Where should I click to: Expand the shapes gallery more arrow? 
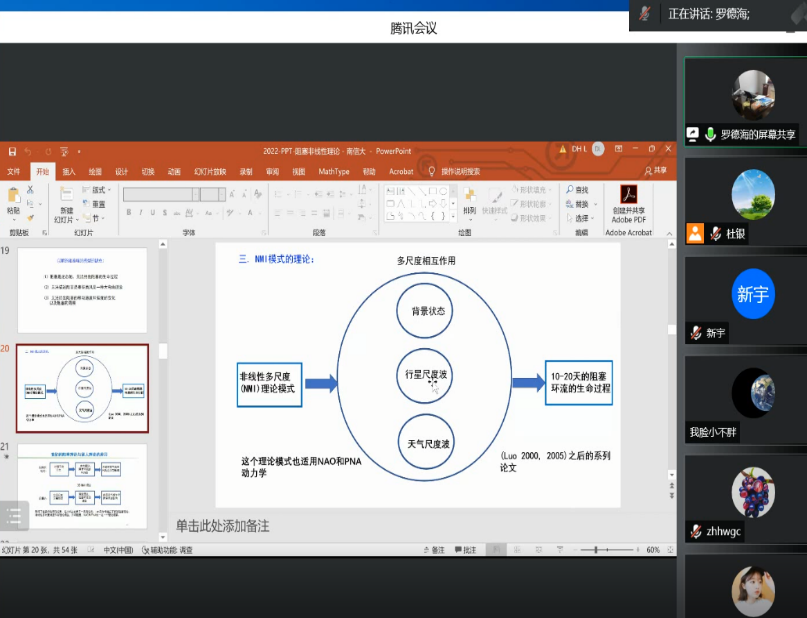[453, 217]
